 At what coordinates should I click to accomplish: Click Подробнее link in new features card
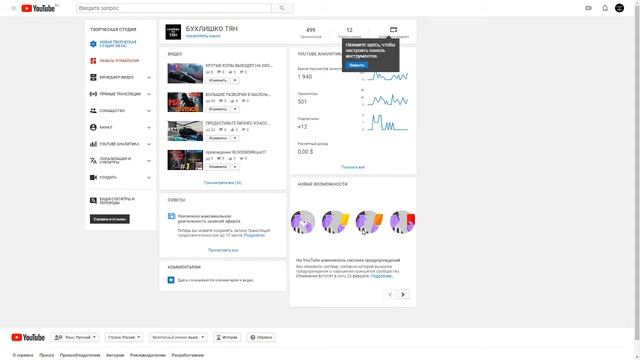coord(382,276)
